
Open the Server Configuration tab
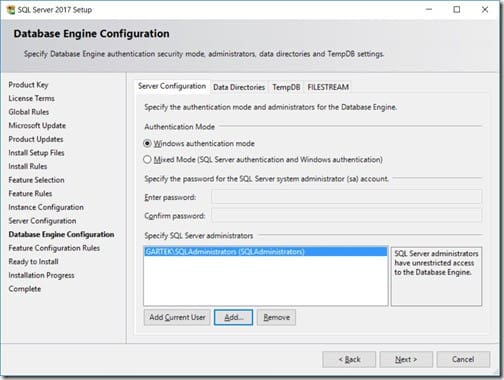click(172, 86)
